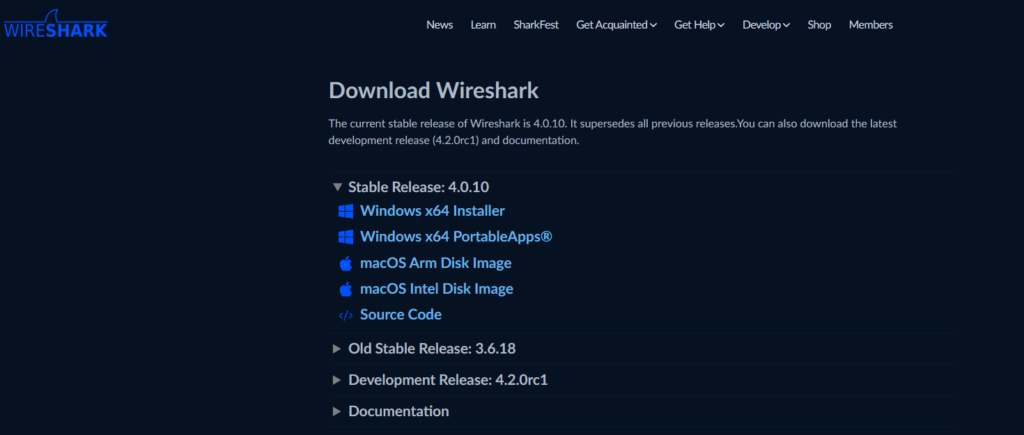Open the Develop dropdown menu

pos(766,25)
